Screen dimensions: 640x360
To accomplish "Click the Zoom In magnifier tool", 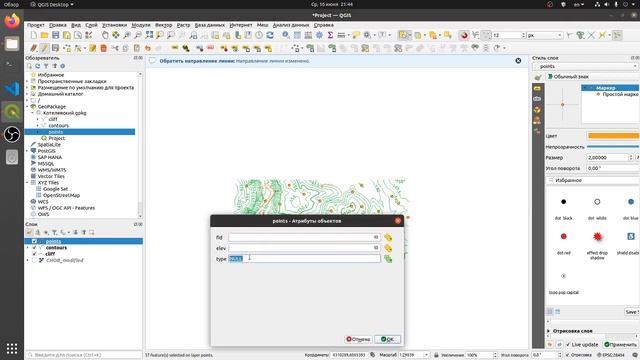I will (127, 36).
